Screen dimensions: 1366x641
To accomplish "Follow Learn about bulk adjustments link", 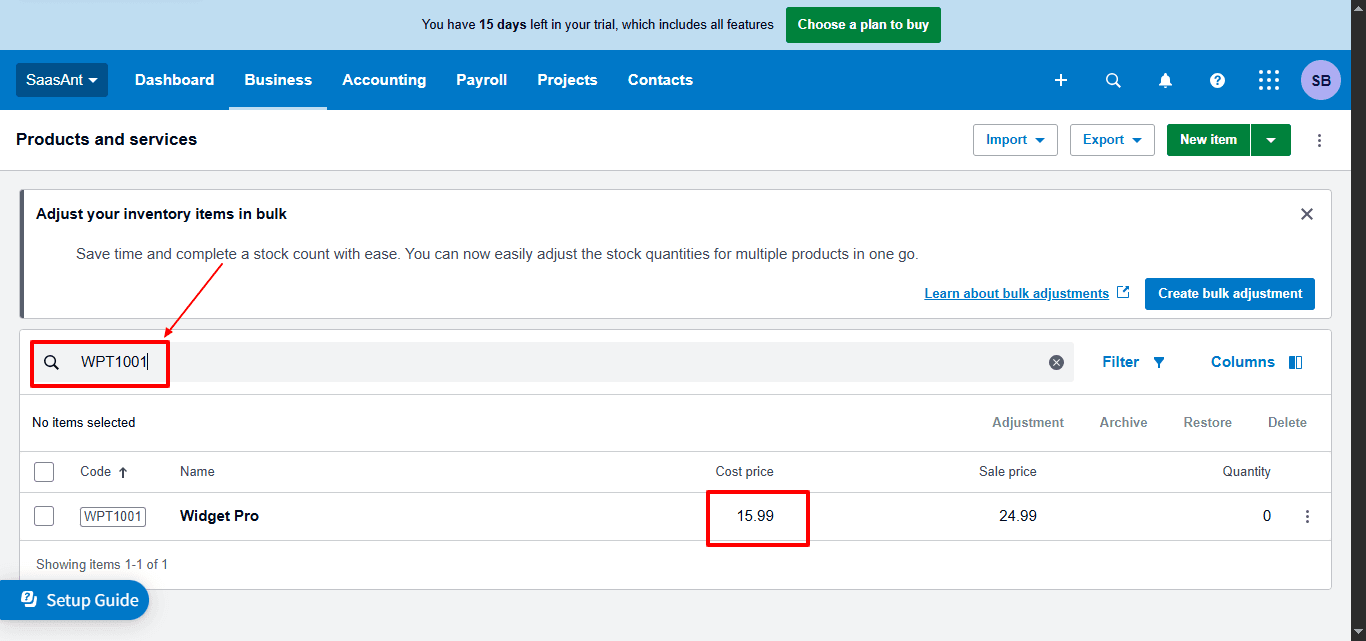I will (1016, 293).
